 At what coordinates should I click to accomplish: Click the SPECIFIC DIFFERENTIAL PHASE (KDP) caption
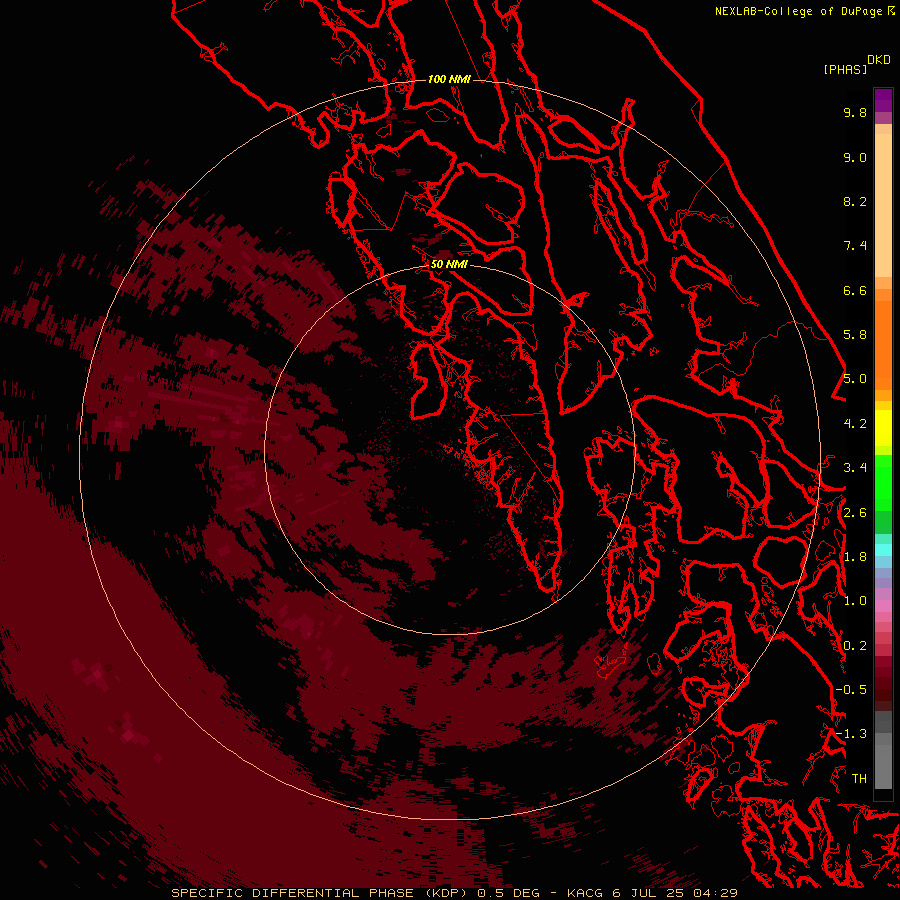point(319,893)
